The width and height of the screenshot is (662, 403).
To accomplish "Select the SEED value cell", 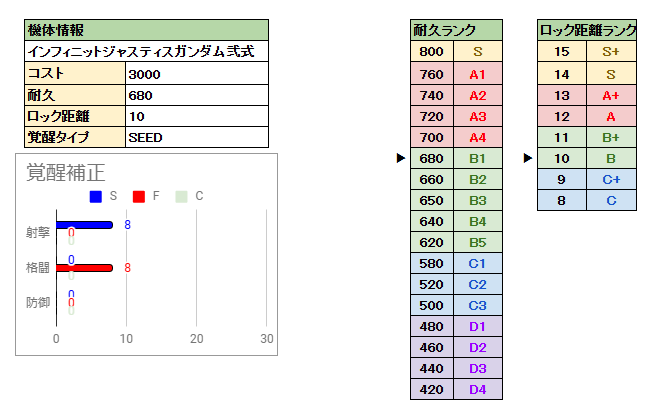I will [197, 137].
